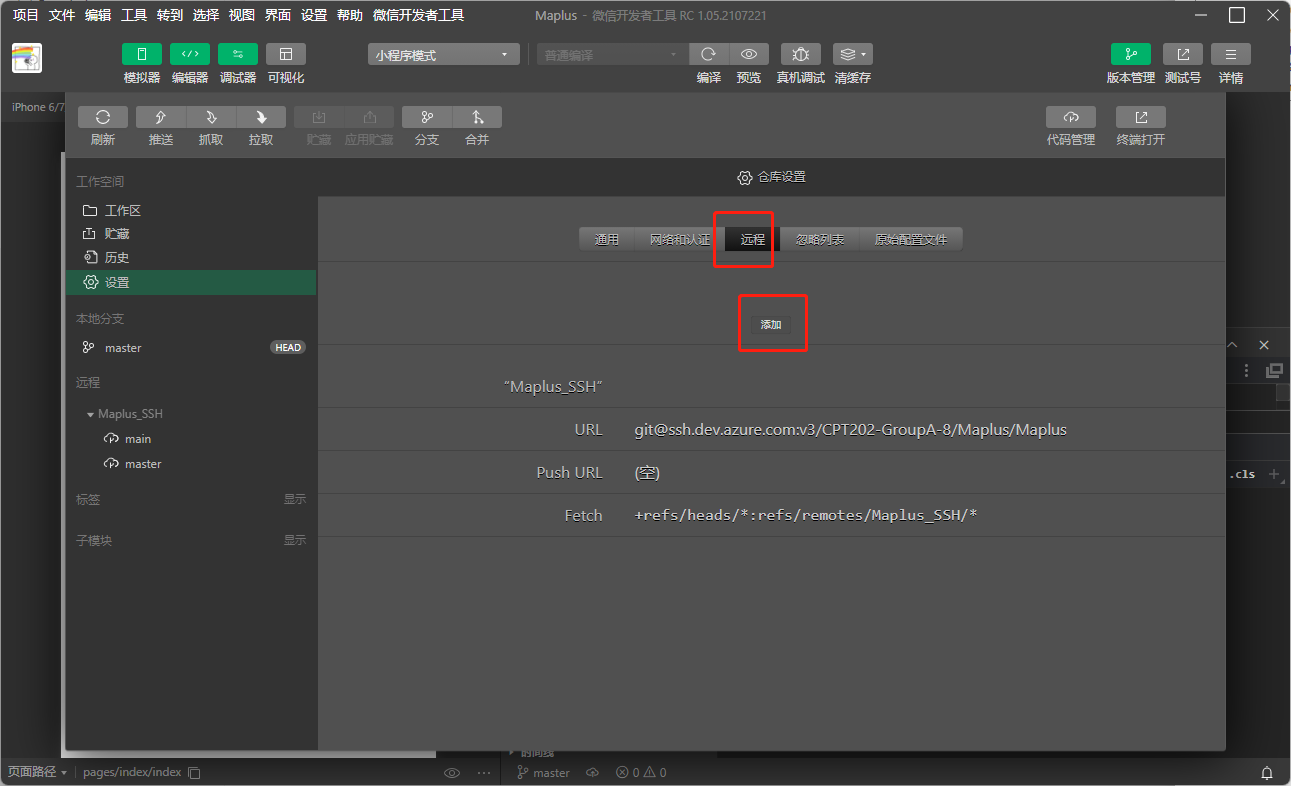1291x786 pixels.
Task: Click the remote URL value
Action: pos(851,430)
